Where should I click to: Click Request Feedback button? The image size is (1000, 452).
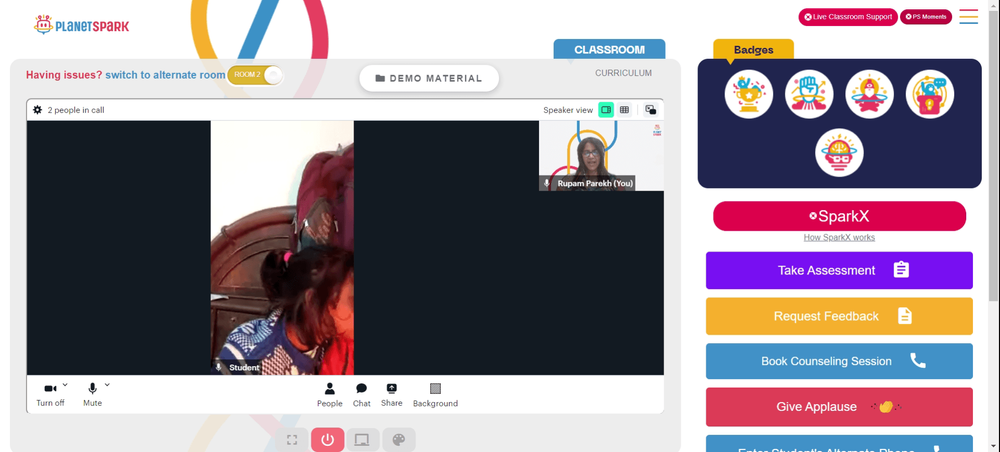[839, 316]
